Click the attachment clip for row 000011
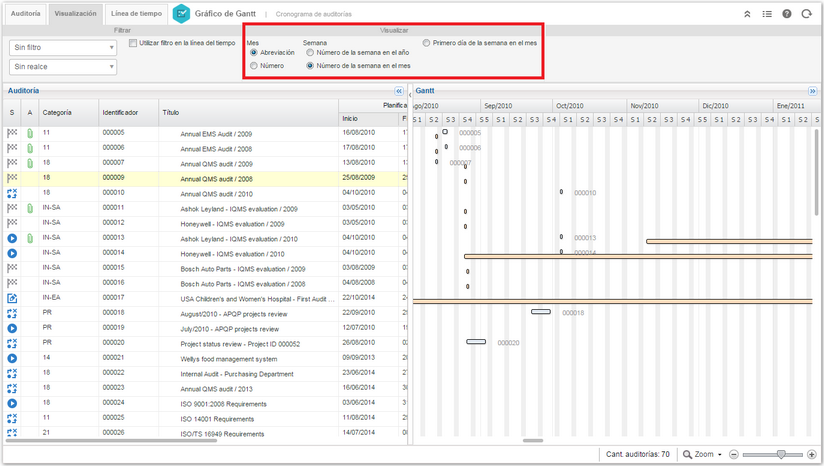The height and width of the screenshot is (466, 824). click(30, 209)
